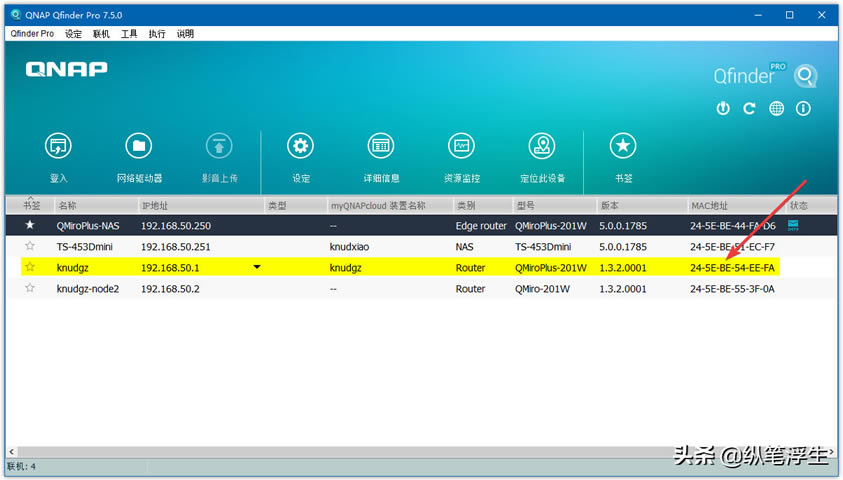Click the info icon in header
The image size is (843, 480).
coord(803,109)
